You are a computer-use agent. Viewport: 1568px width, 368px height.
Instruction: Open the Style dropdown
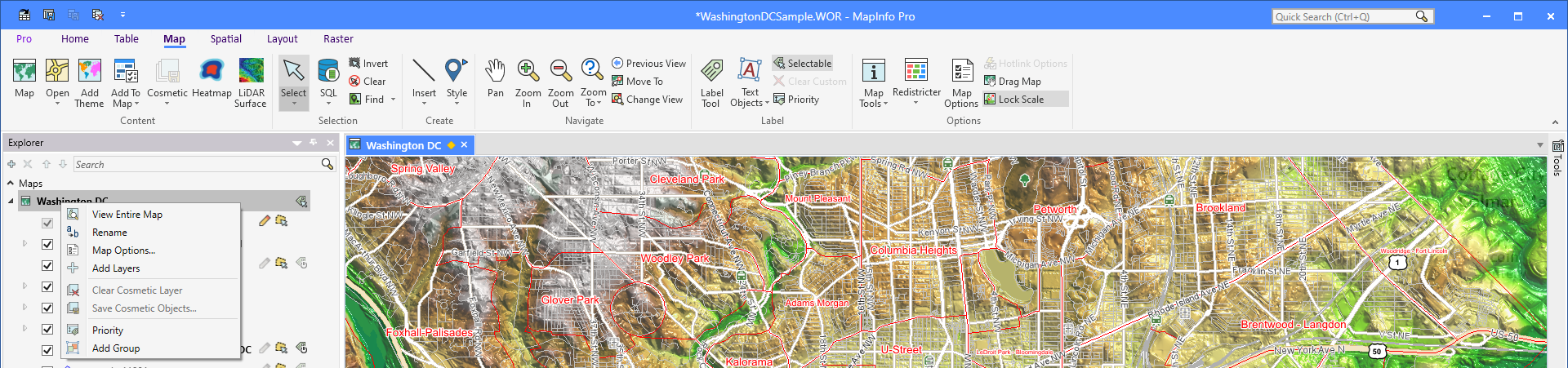click(457, 104)
